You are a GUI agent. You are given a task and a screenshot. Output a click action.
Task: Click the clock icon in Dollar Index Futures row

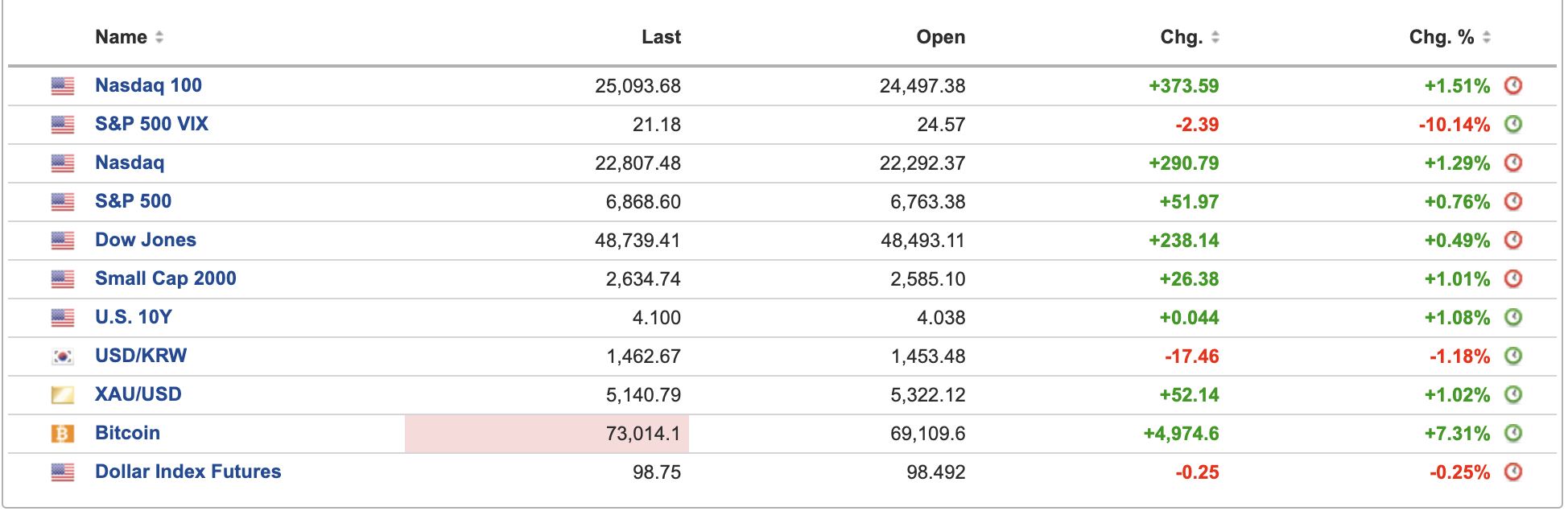[x=1513, y=472]
